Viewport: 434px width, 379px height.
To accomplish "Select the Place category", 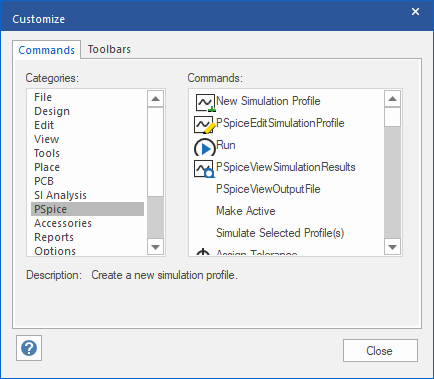I will click(47, 167).
